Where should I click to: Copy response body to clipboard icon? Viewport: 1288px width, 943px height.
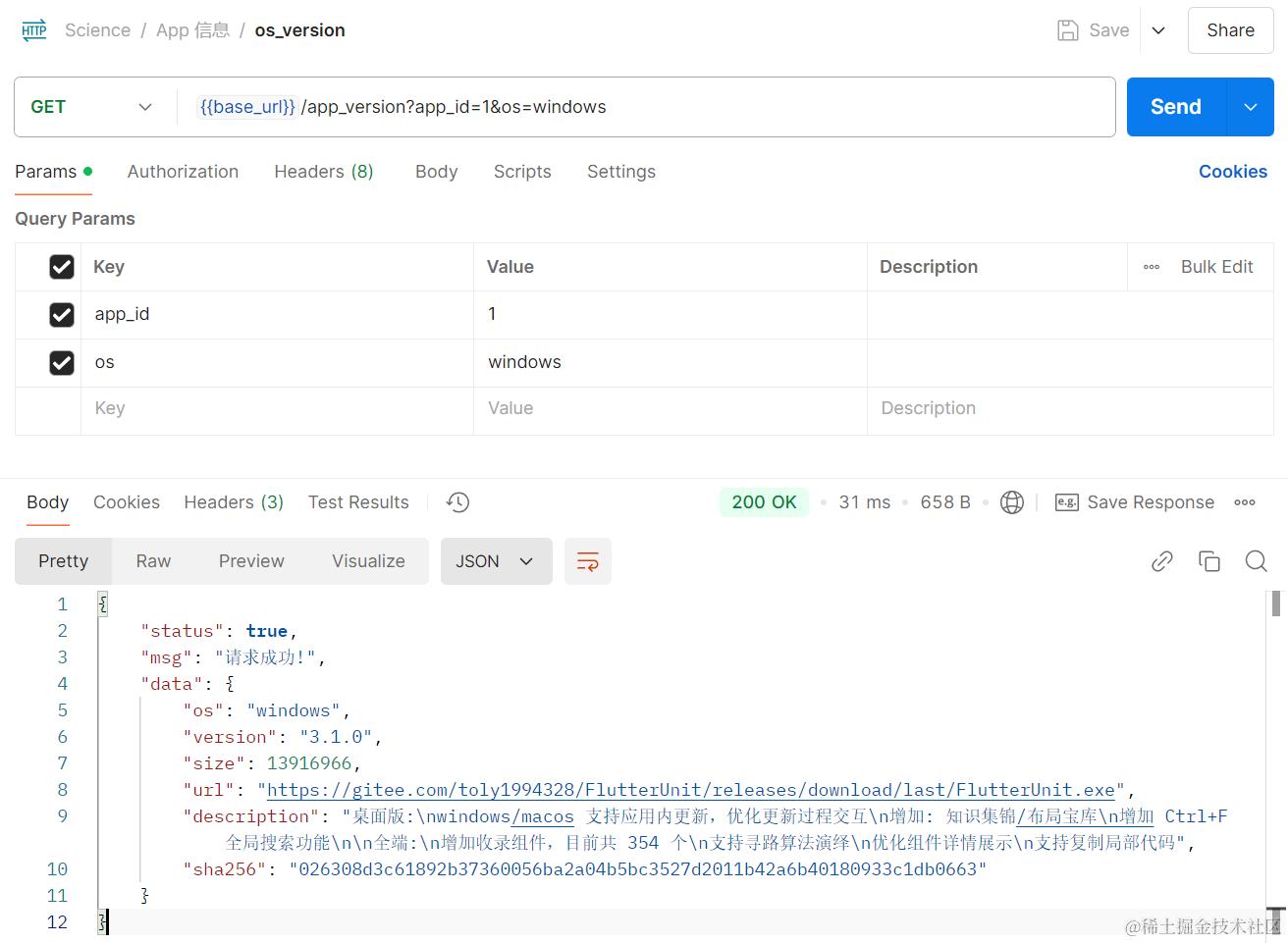(1209, 561)
